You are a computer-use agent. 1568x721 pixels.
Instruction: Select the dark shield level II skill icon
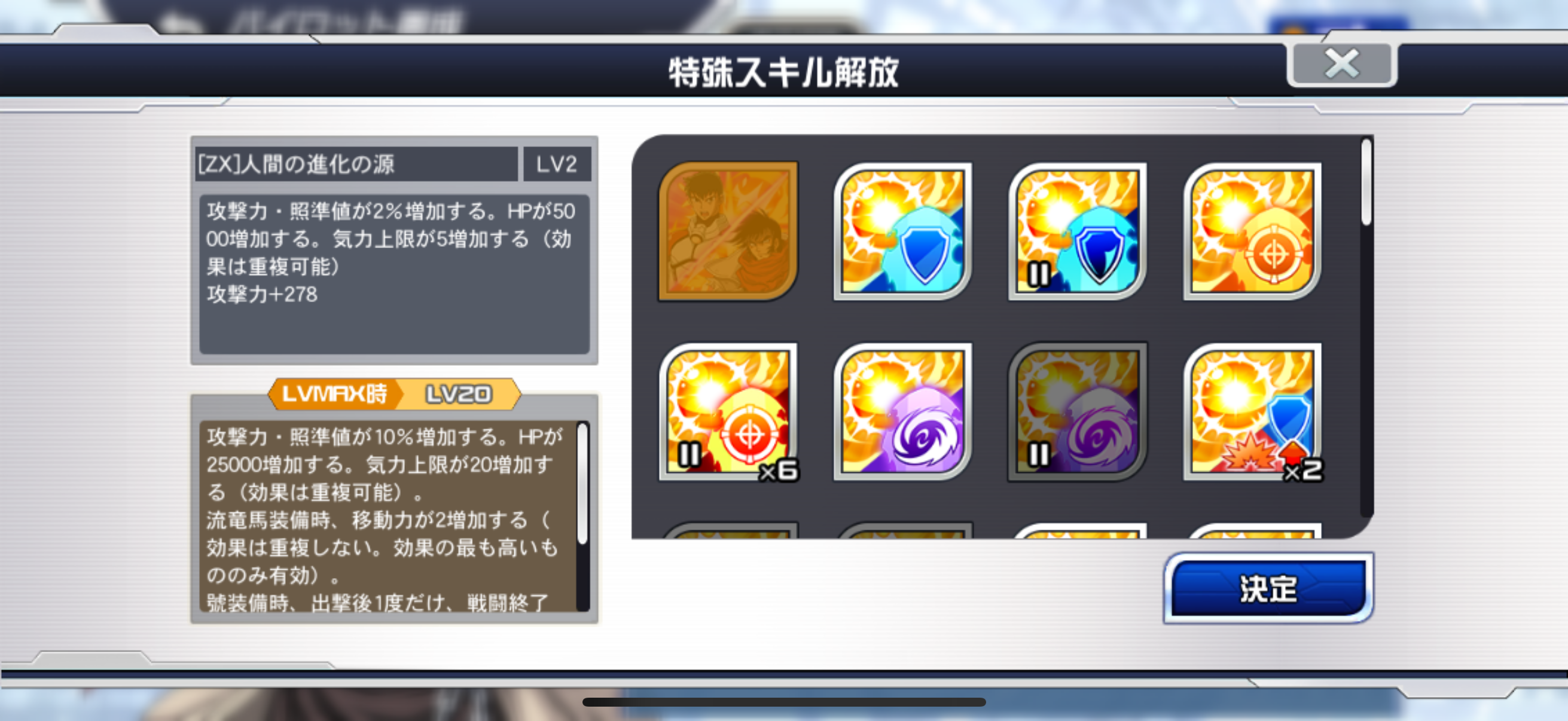click(x=1078, y=231)
